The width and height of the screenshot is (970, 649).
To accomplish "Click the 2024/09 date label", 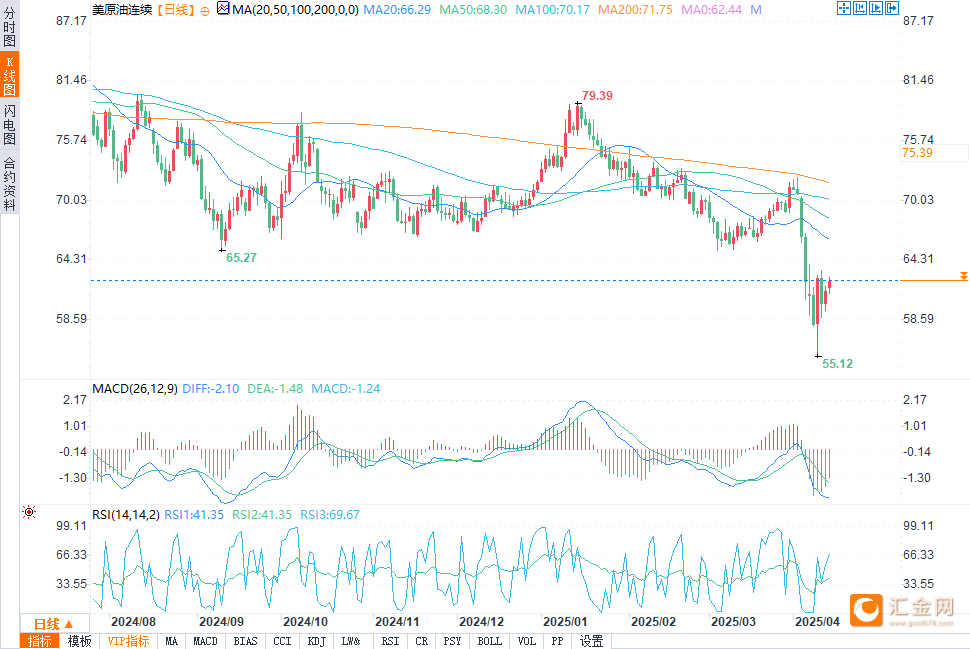I will pos(221,621).
